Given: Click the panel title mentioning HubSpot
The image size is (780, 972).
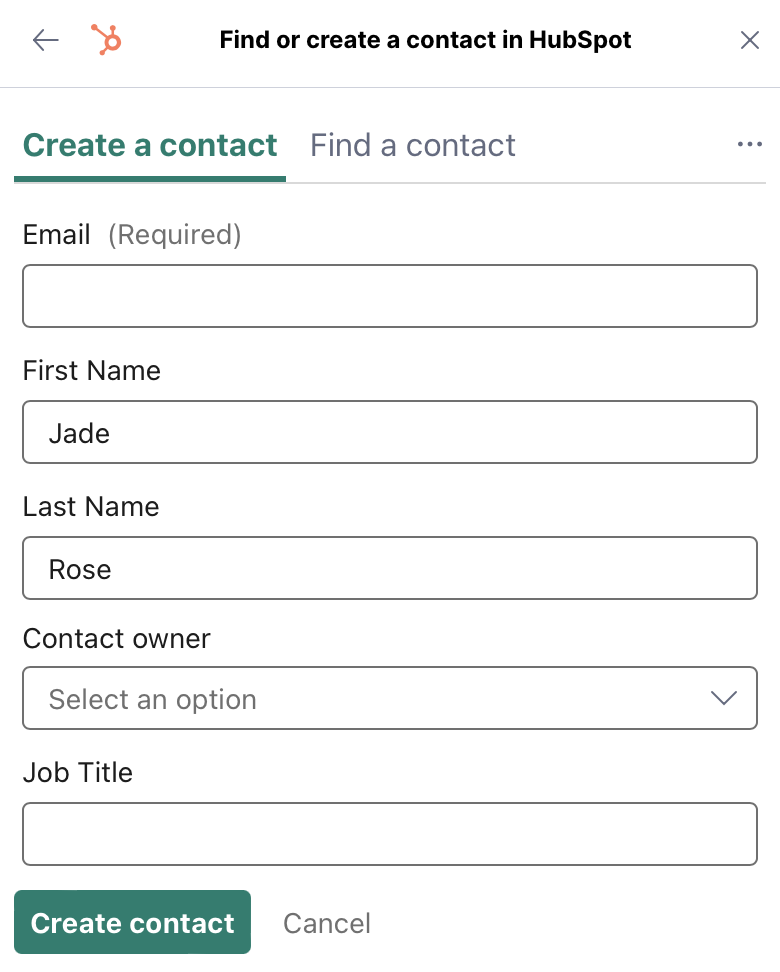Looking at the screenshot, I should (x=425, y=40).
